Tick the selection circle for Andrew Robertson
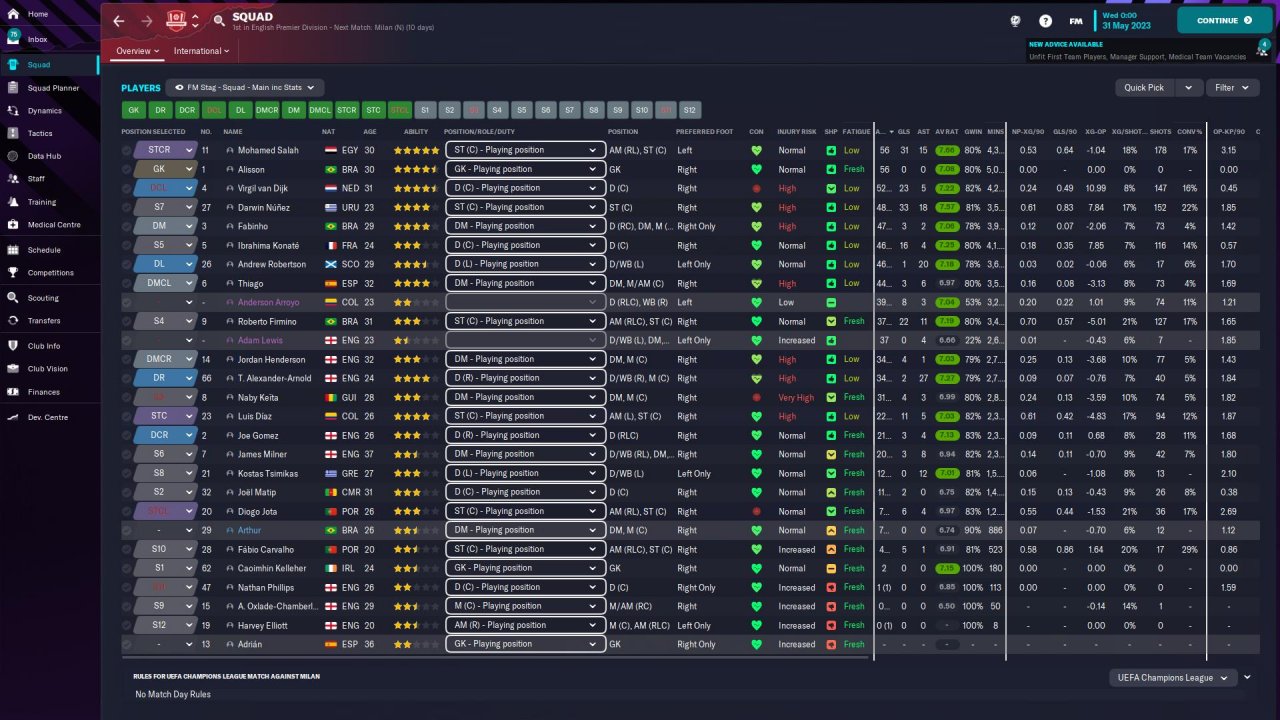 coord(127,264)
